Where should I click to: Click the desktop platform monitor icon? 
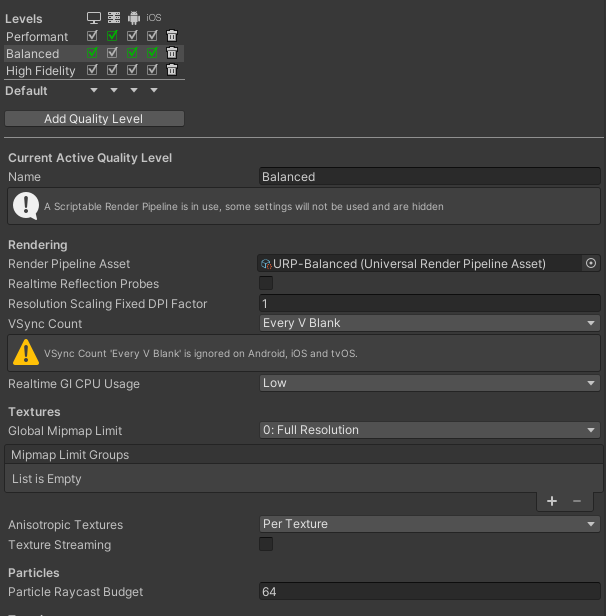(x=93, y=18)
